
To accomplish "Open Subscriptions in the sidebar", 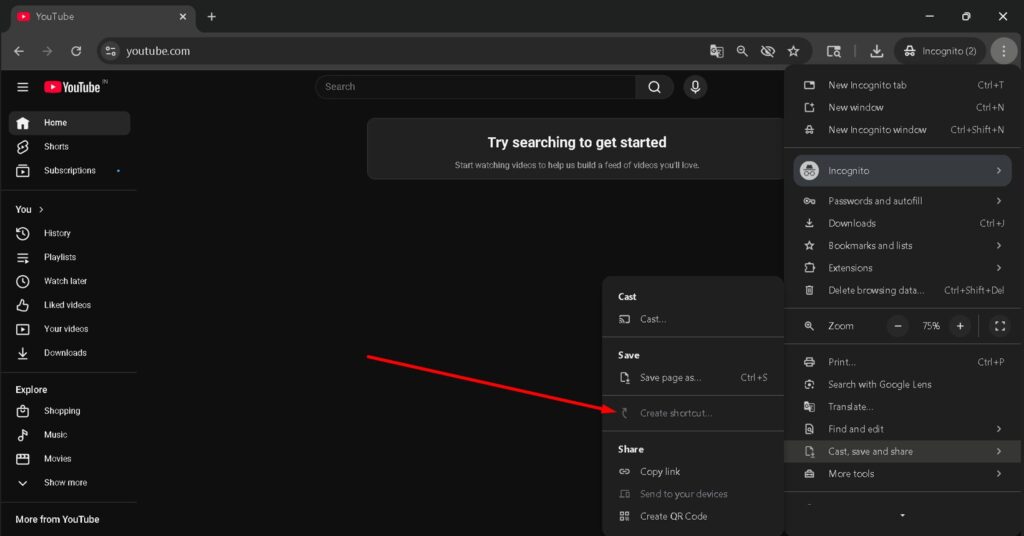I will click(x=69, y=170).
